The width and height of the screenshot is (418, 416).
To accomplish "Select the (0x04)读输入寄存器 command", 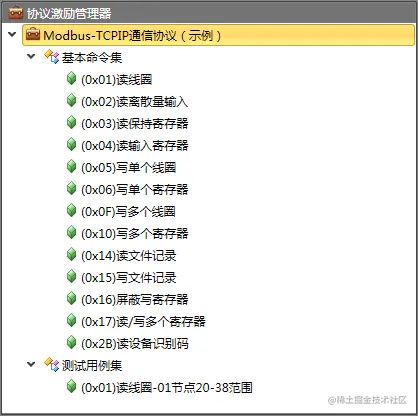I will point(135,145).
